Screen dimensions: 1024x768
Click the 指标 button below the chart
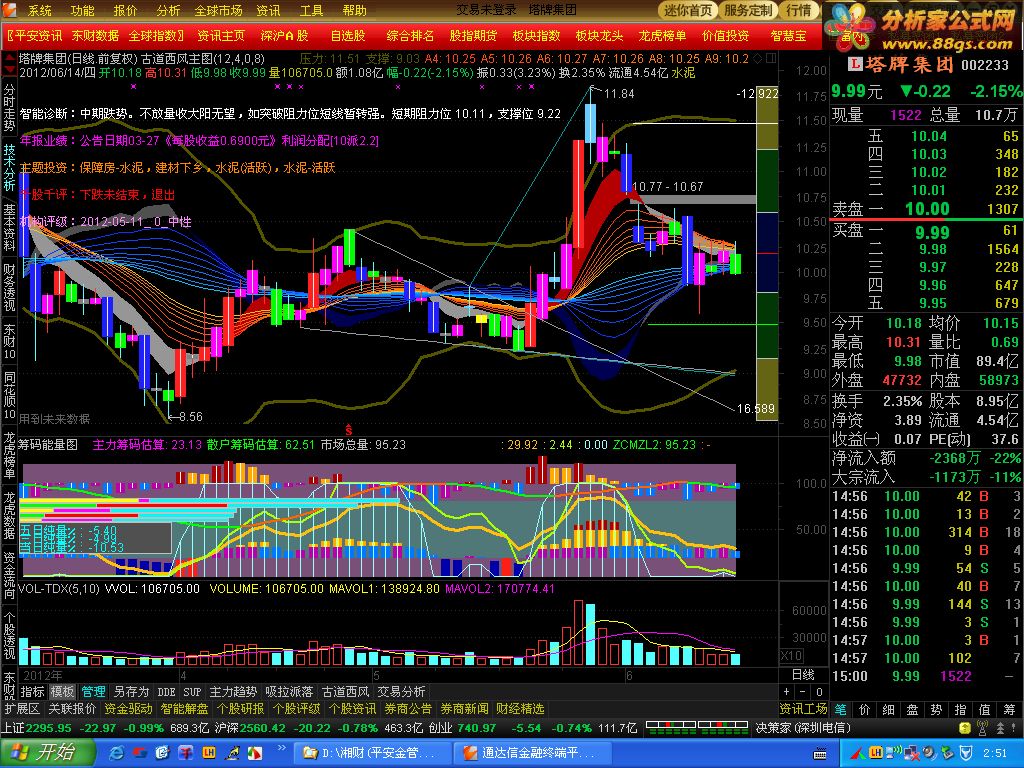(x=32, y=692)
